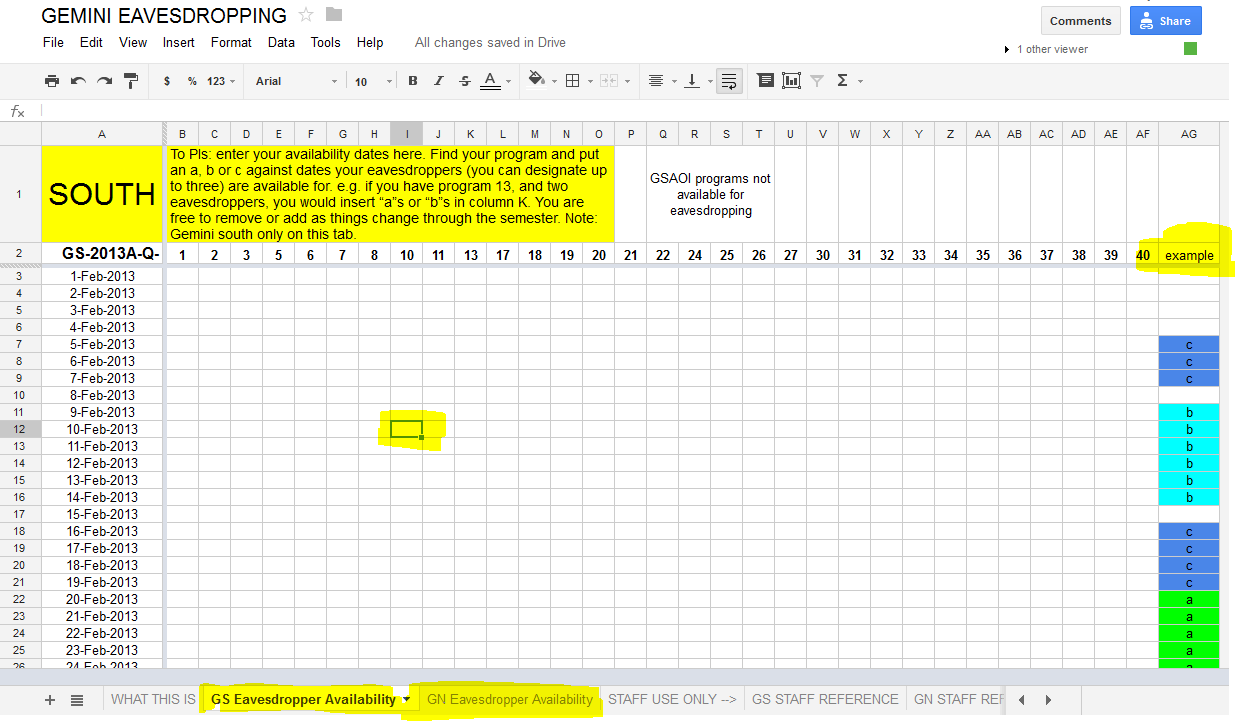Screen dimensions: 1235x721
Task: Star the GEMINI EAVESDROPPING document
Action: (x=307, y=14)
